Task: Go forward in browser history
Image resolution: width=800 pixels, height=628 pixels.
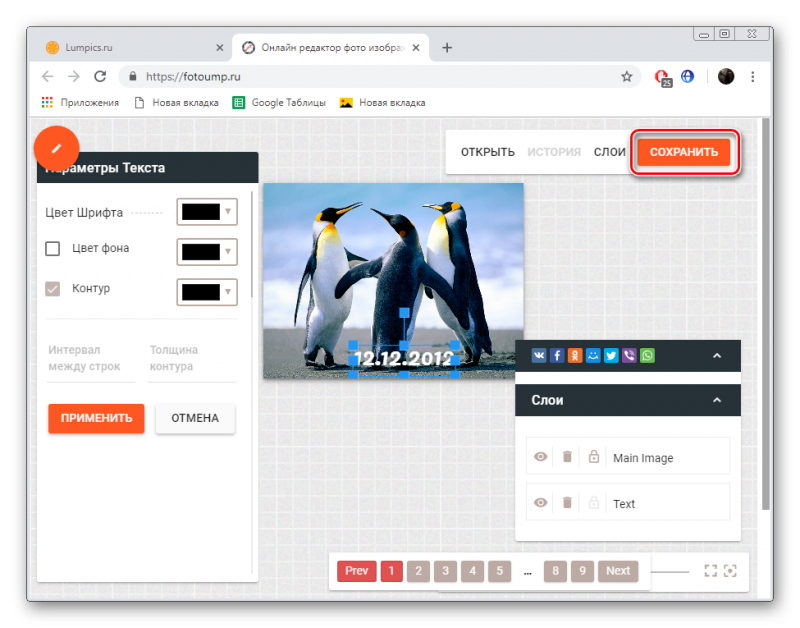Action: (74, 77)
